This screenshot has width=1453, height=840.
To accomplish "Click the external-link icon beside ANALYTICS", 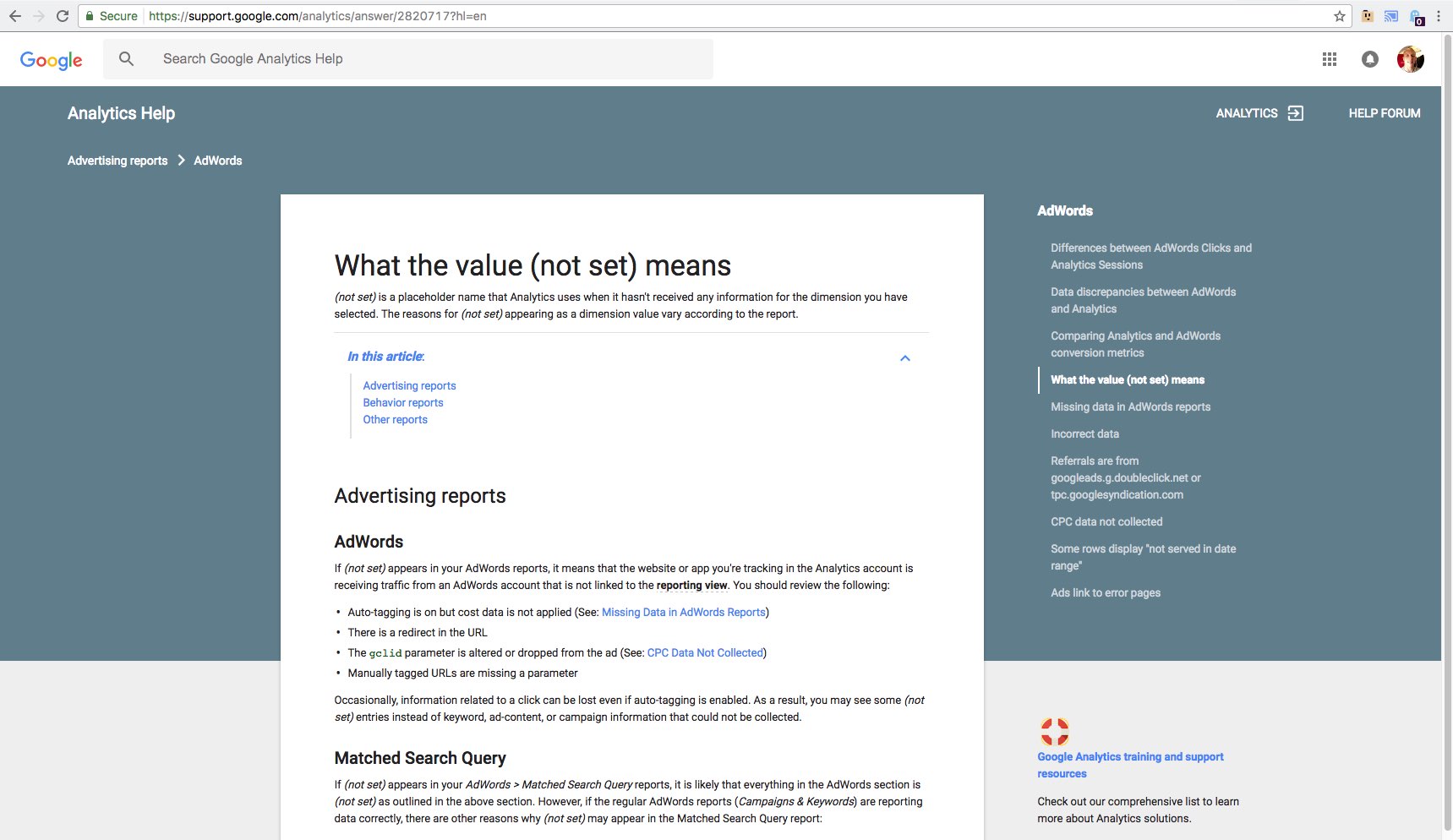I will tap(1297, 112).
